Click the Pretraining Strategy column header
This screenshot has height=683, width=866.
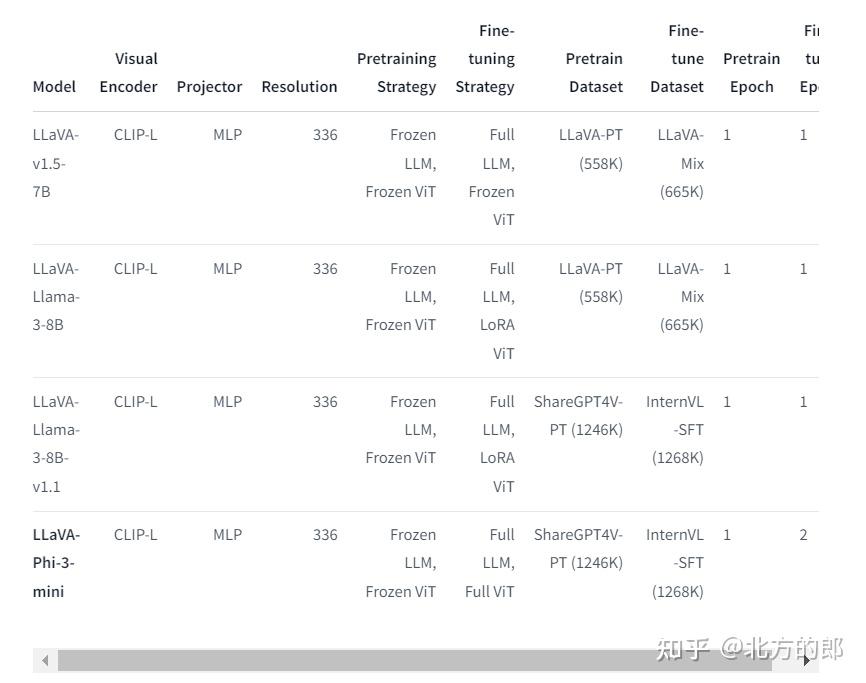pos(397,73)
